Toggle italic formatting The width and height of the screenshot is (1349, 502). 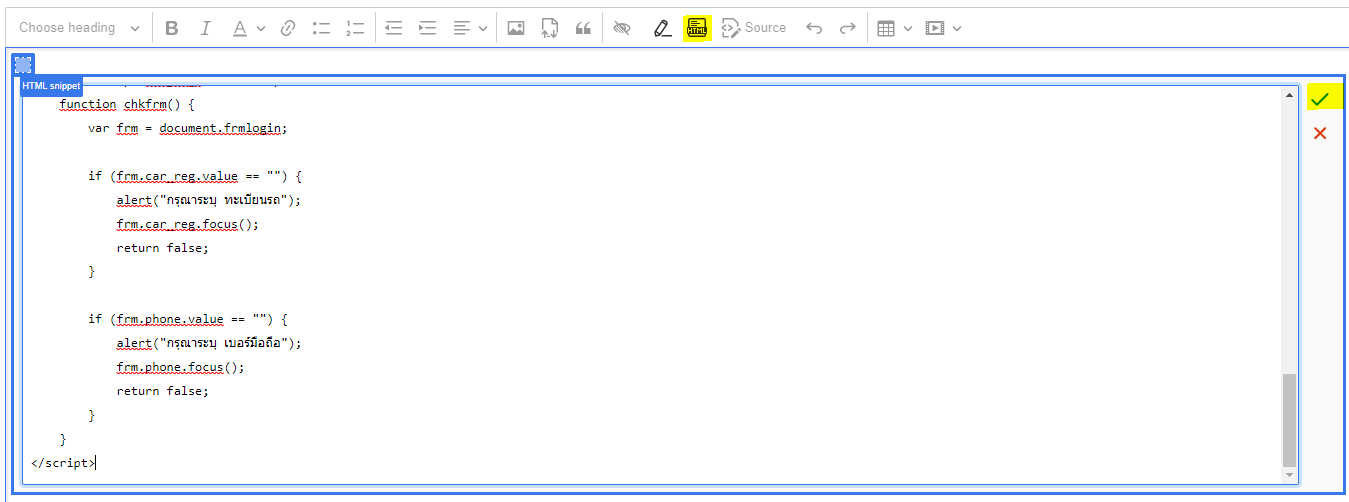[206, 28]
